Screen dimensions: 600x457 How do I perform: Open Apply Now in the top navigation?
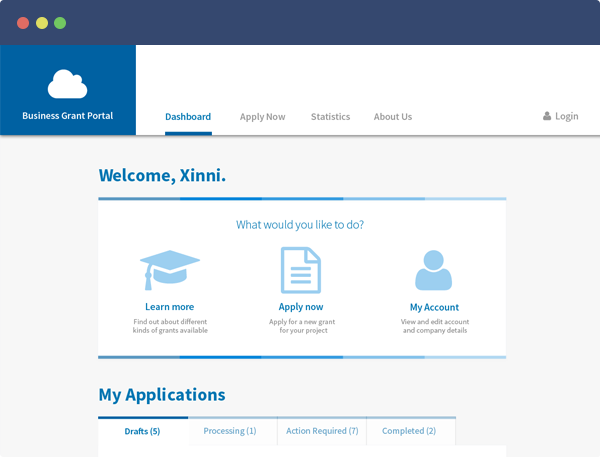pyautogui.click(x=262, y=117)
